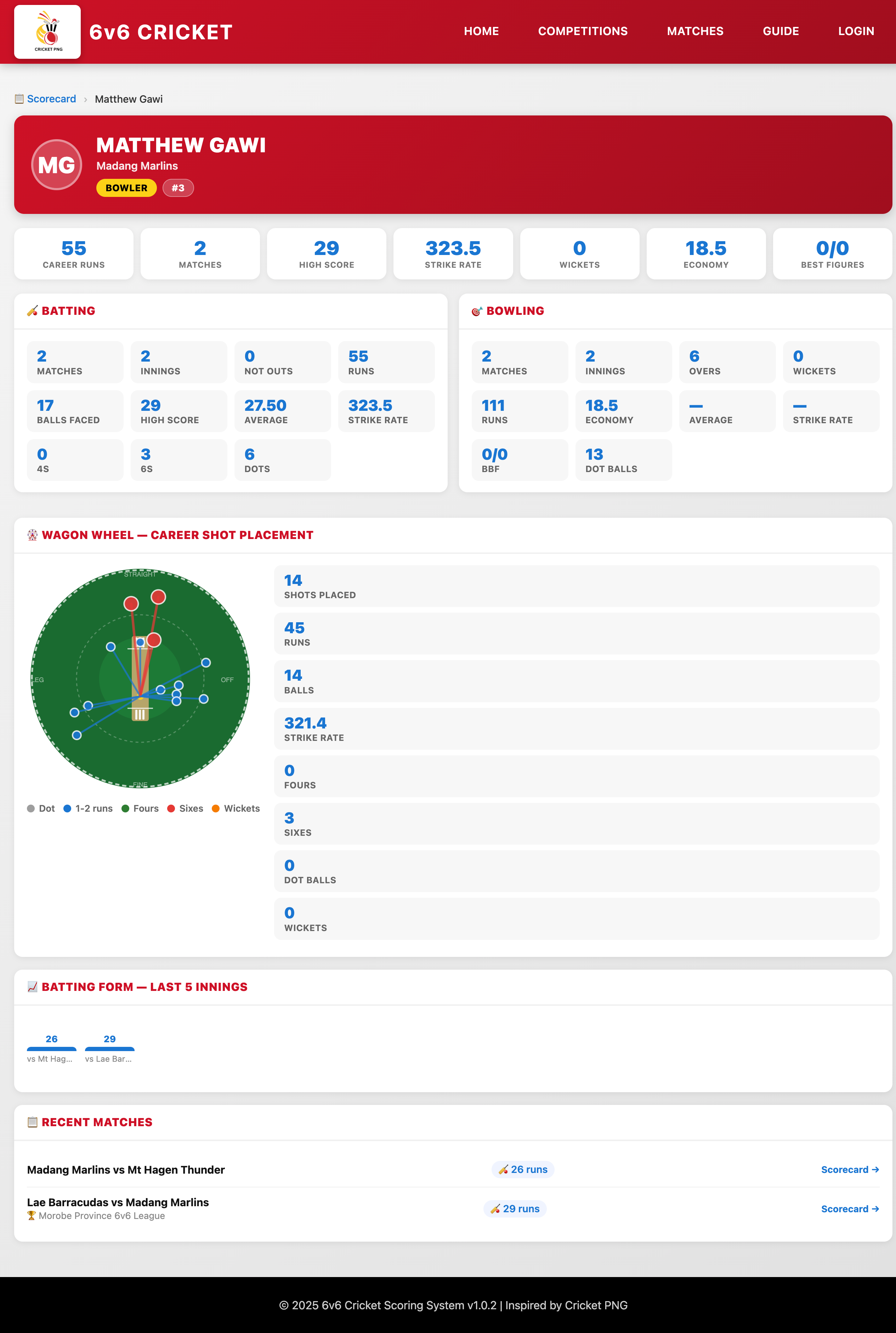Screen dimensions: 896x1333
Task: Click the bat icon beside 26 runs
Action: (x=504, y=1169)
